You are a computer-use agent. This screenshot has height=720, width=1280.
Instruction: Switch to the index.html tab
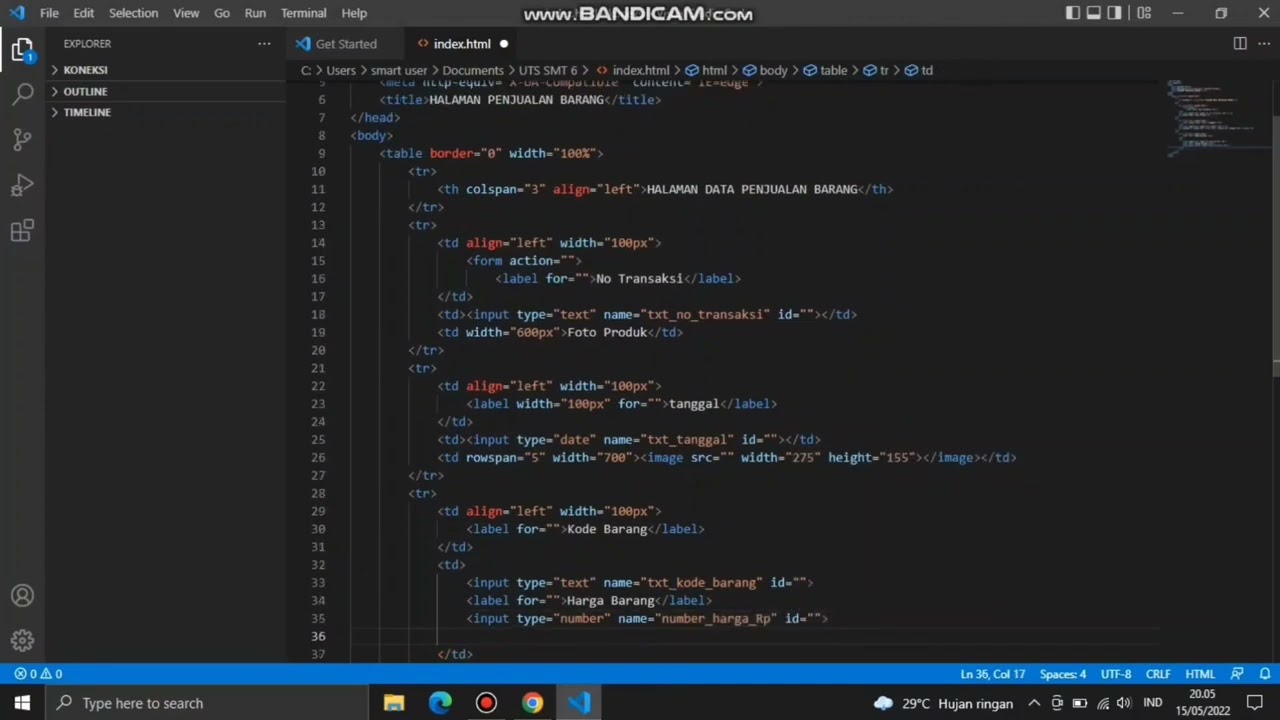click(x=462, y=44)
